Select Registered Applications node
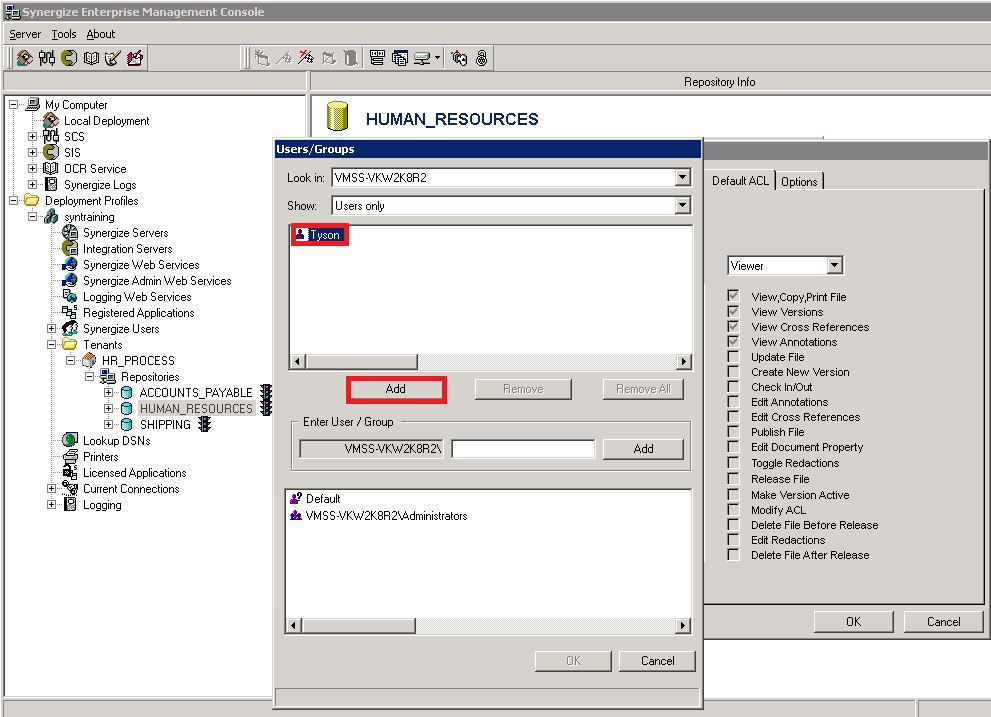The width and height of the screenshot is (991, 717). click(x=138, y=313)
